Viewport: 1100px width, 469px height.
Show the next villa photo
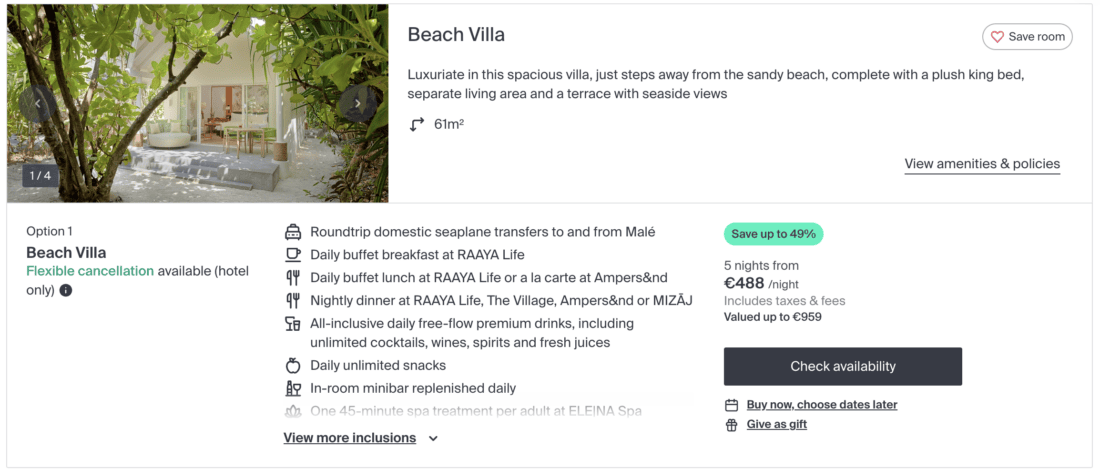point(357,103)
